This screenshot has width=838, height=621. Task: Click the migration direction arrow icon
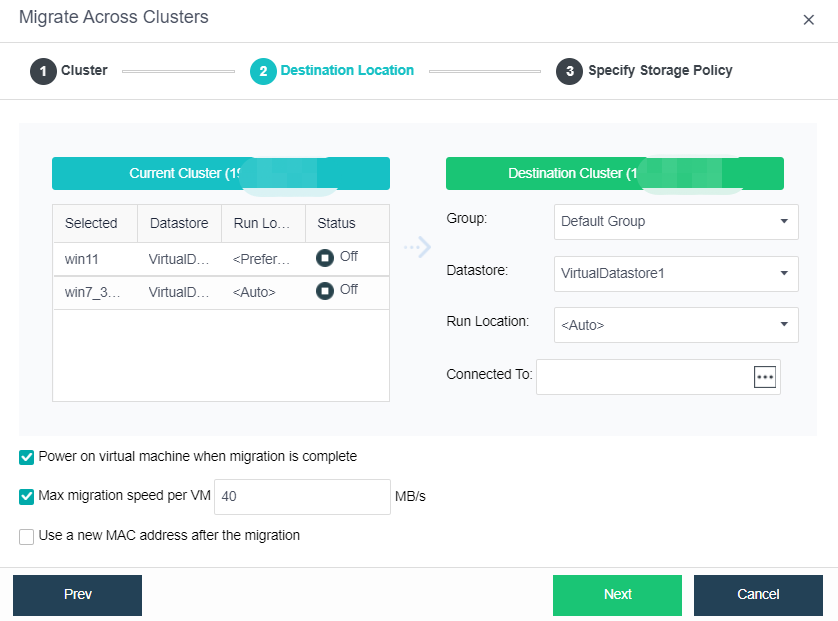[418, 247]
